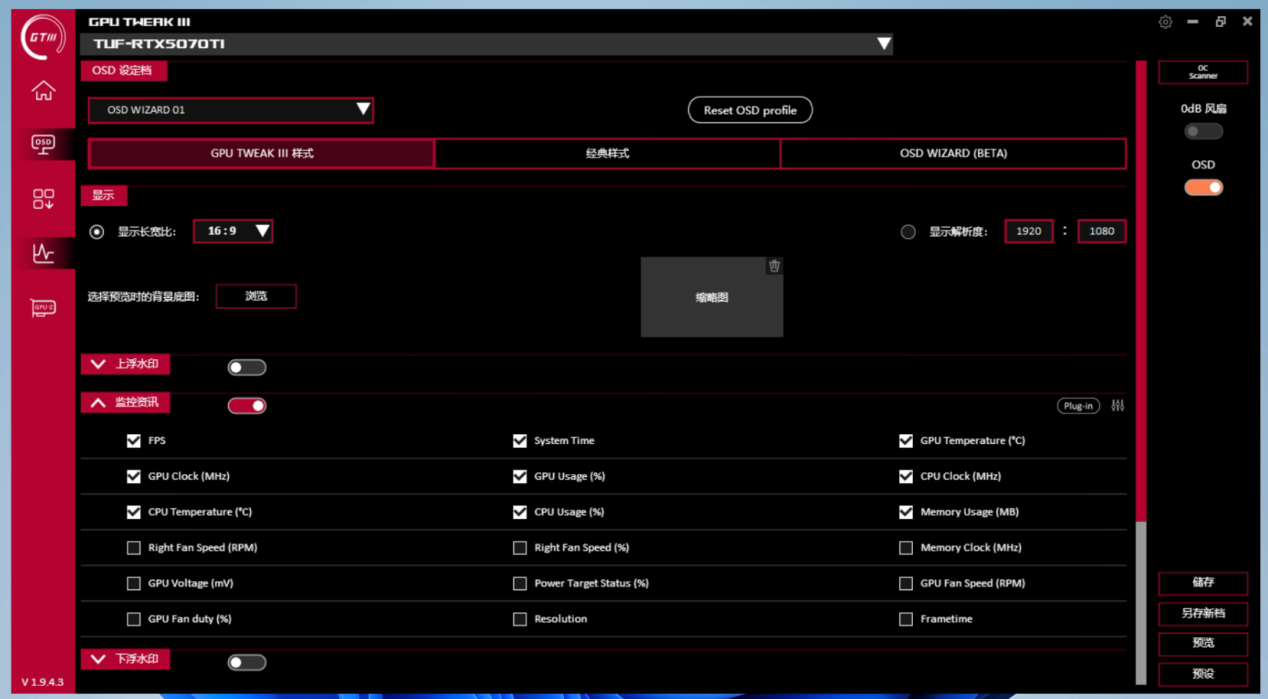1268x699 pixels.
Task: Enable the 0dB fan toggle
Action: pos(1203,131)
